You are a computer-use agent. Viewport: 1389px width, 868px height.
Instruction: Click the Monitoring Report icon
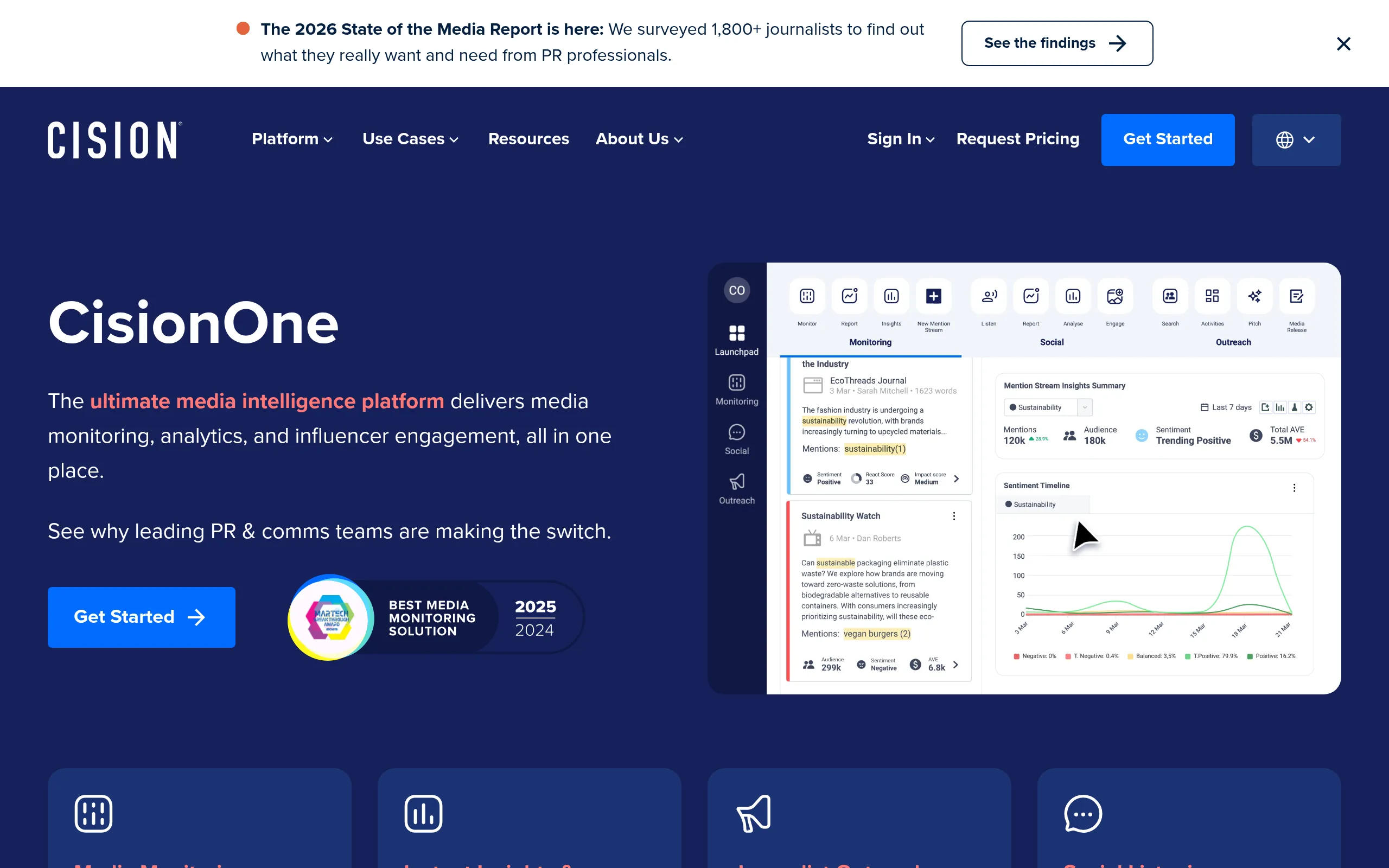point(850,296)
